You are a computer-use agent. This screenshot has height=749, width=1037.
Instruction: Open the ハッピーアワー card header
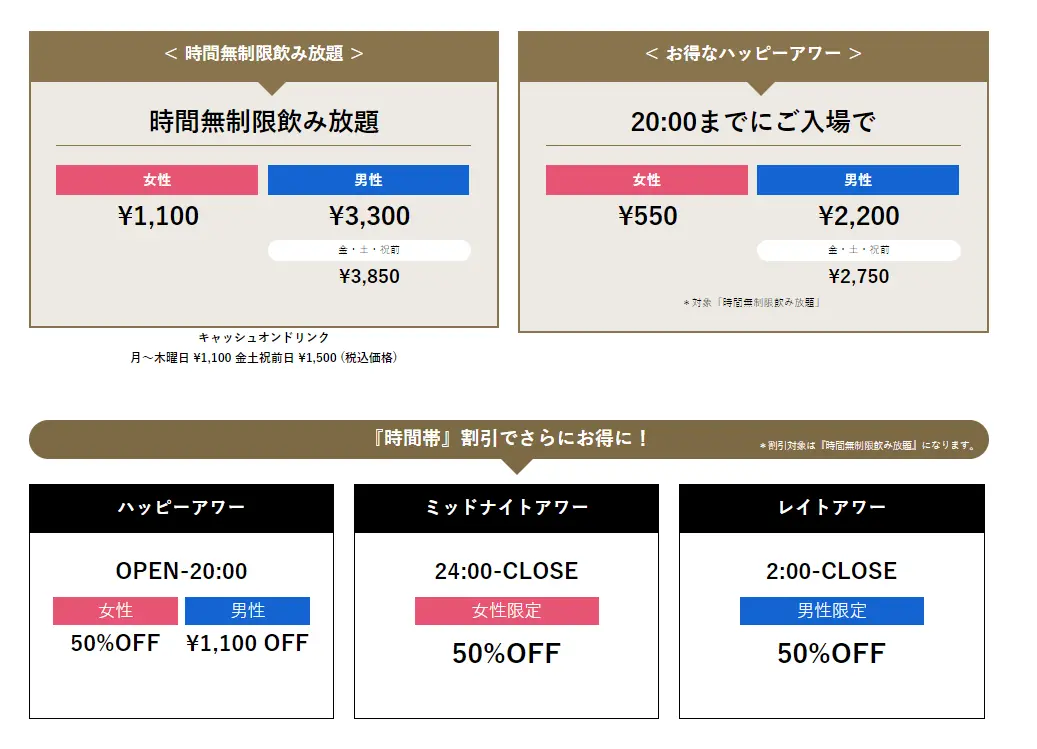pyautogui.click(x=181, y=508)
